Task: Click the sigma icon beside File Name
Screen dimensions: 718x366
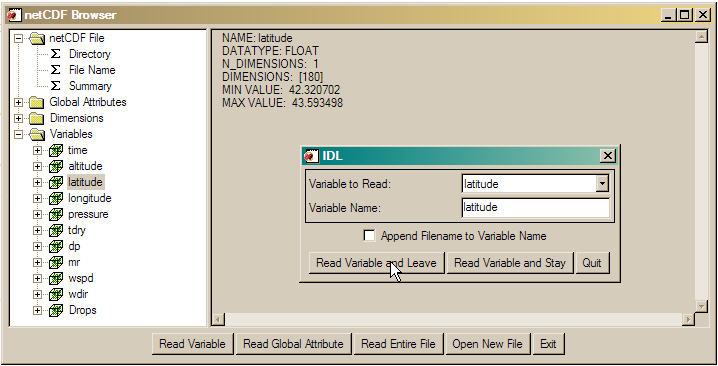Action: pos(55,70)
